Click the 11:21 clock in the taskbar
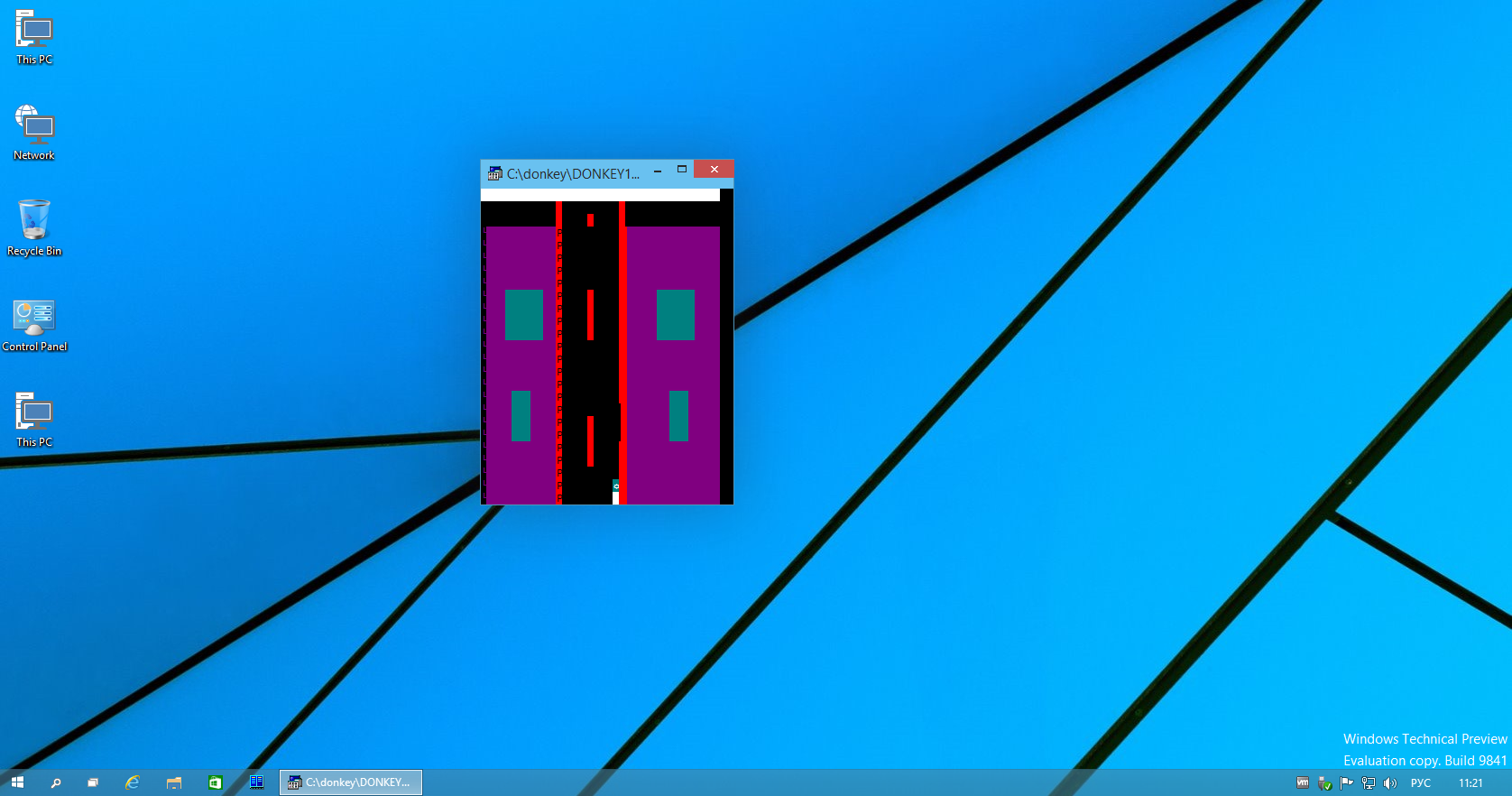 click(x=1471, y=783)
